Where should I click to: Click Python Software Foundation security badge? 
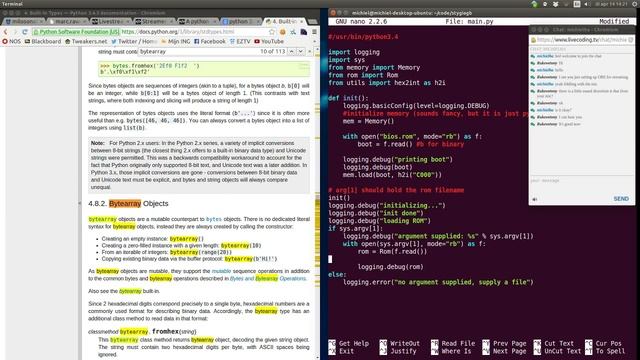(x=76, y=32)
